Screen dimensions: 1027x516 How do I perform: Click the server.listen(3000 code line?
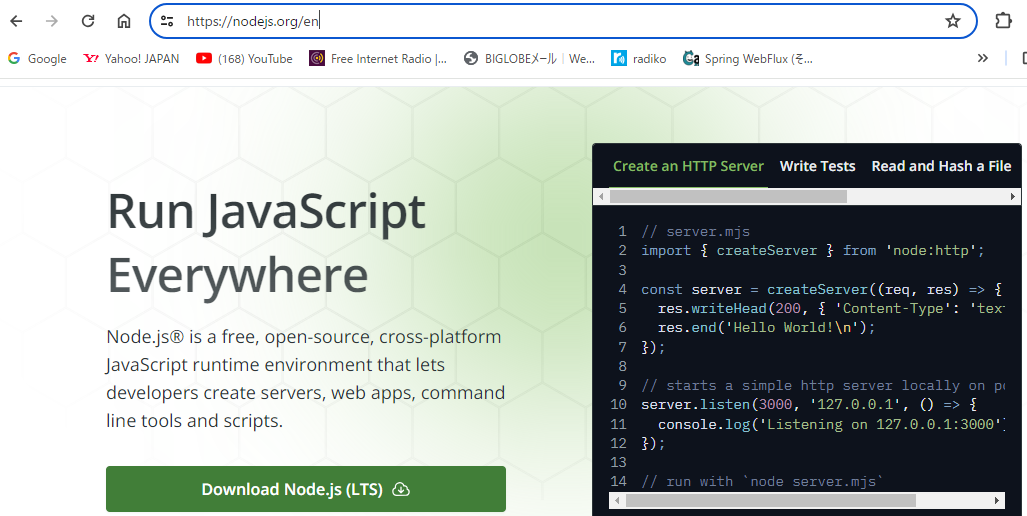pos(809,404)
